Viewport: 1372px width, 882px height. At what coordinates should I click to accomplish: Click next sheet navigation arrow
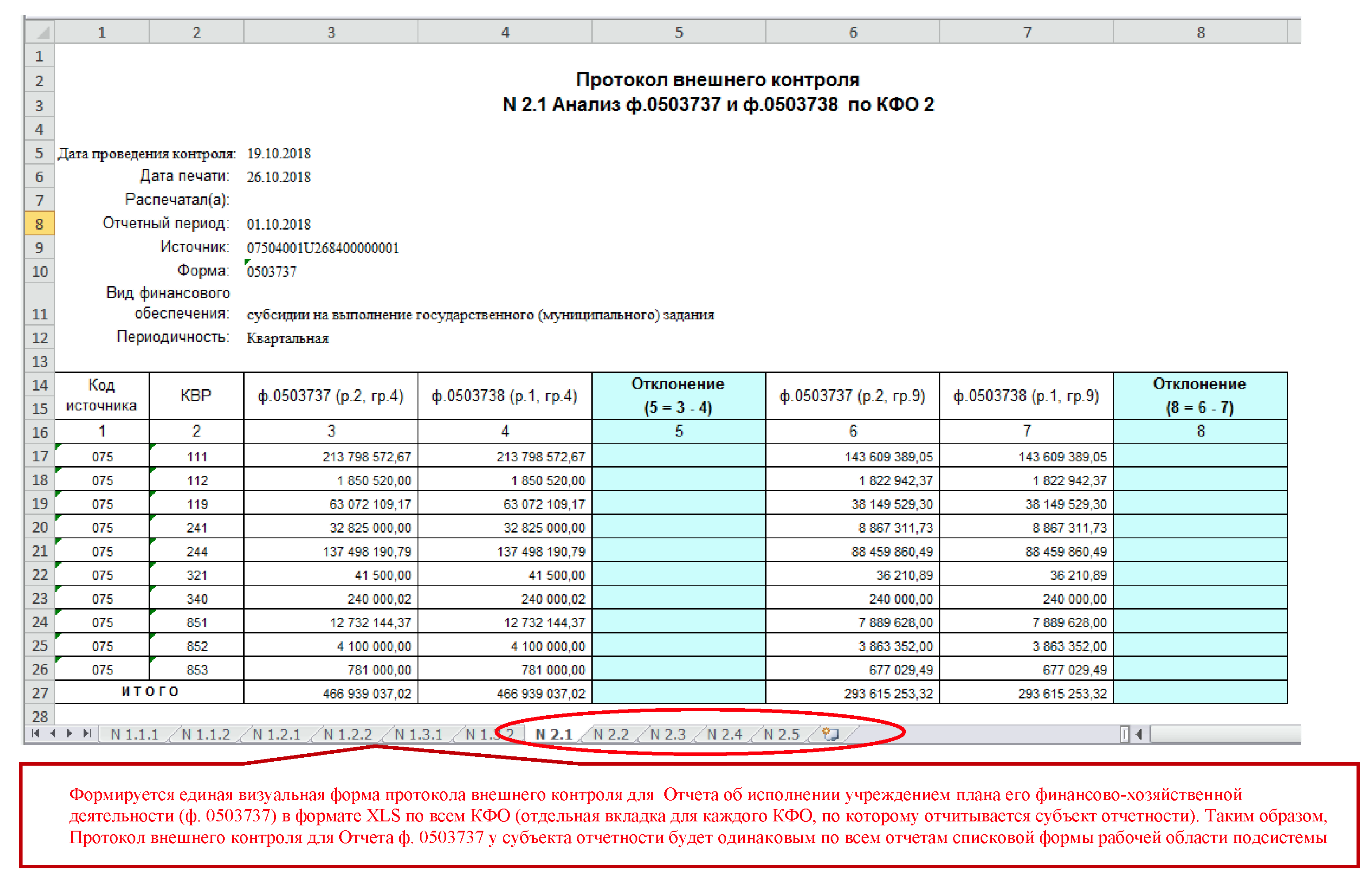coord(70,733)
